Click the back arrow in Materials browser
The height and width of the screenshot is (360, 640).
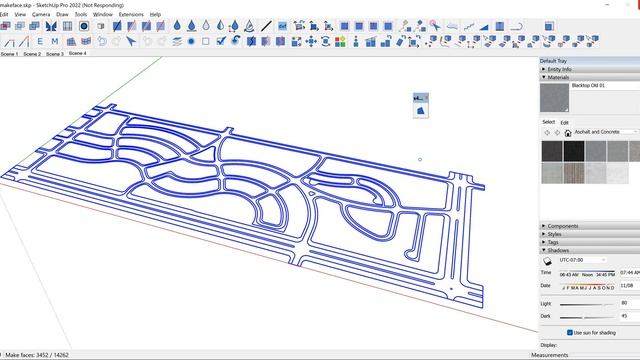click(547, 133)
